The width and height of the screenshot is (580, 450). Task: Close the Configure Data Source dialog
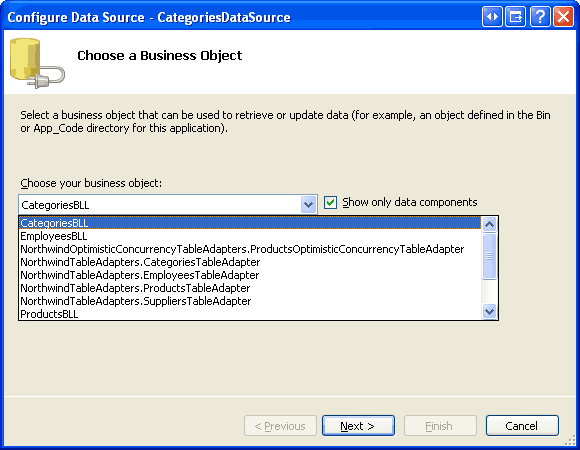tap(563, 17)
